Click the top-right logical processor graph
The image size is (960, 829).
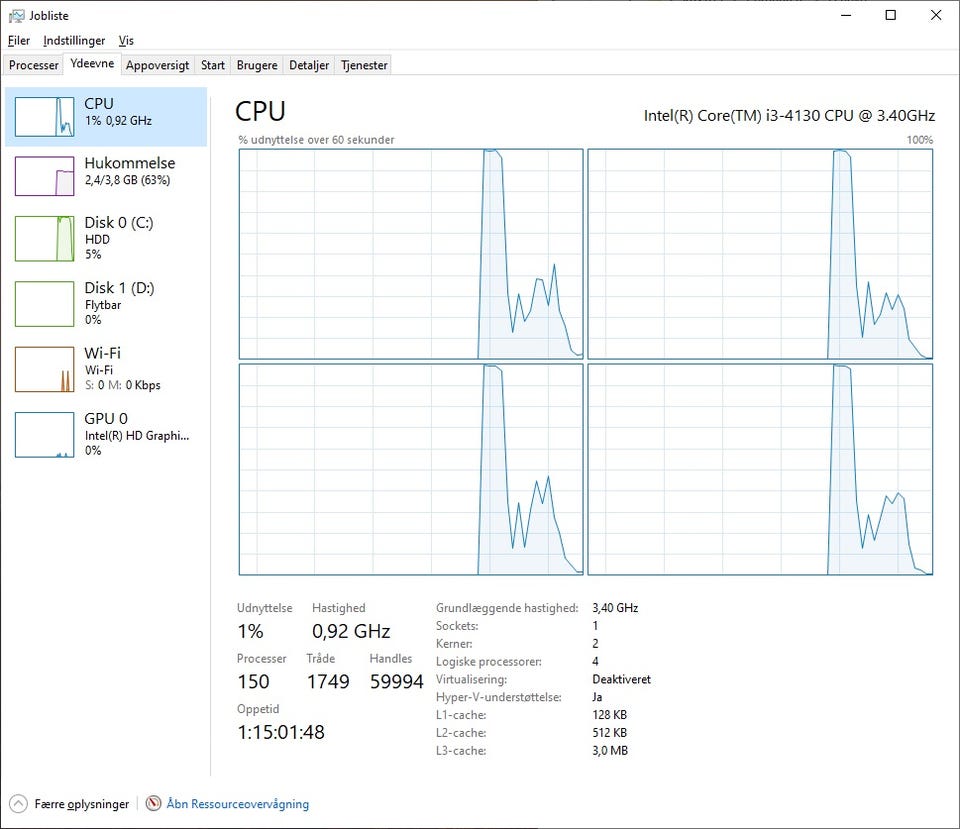coord(760,254)
